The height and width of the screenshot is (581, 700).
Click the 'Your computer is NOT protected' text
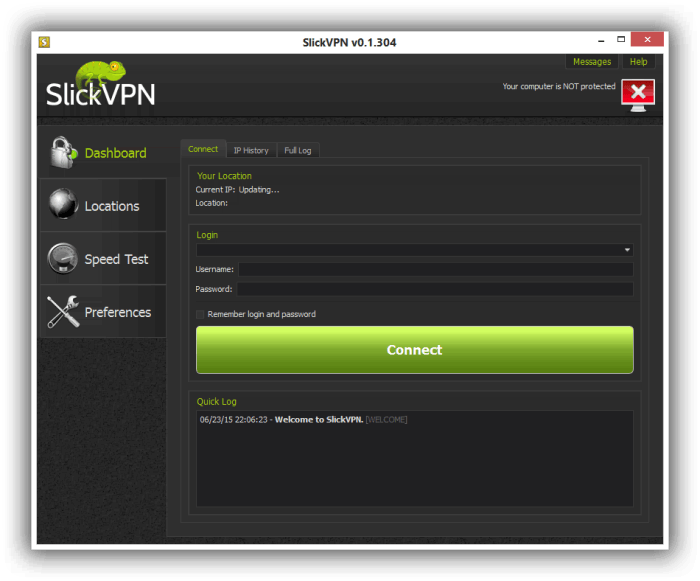coord(559,86)
